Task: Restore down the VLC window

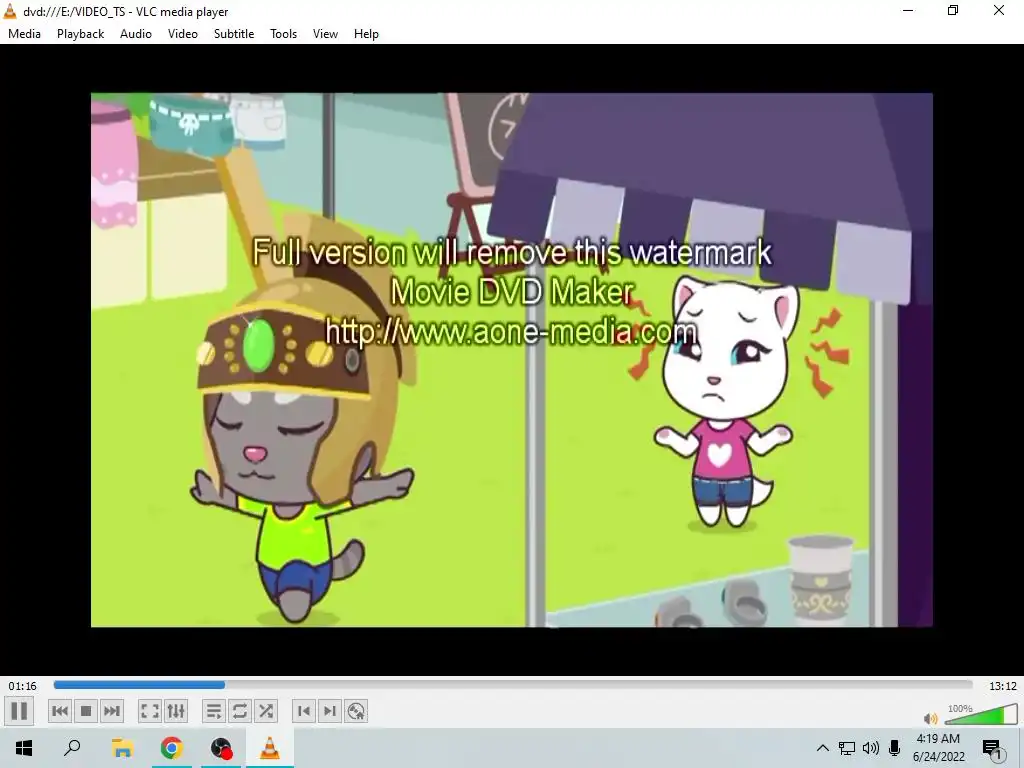Action: click(x=953, y=11)
